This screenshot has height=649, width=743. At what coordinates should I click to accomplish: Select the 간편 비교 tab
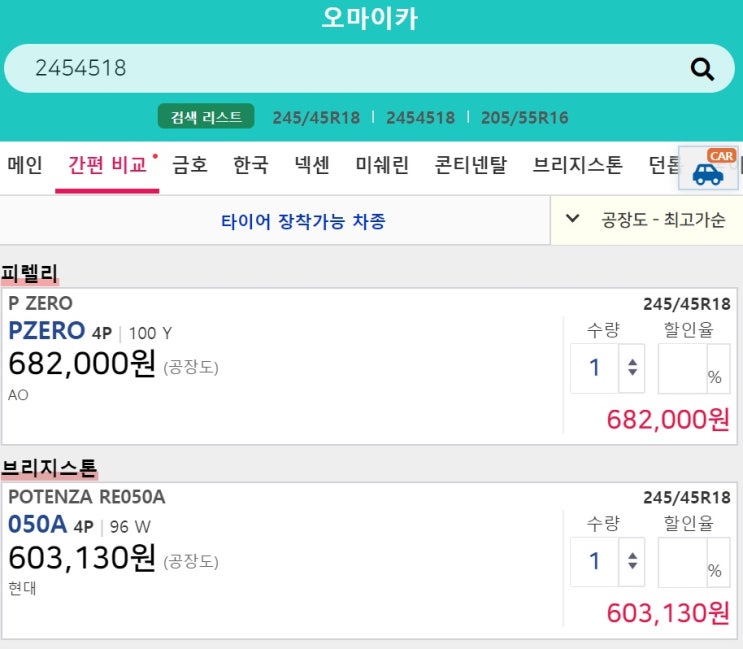[107, 165]
